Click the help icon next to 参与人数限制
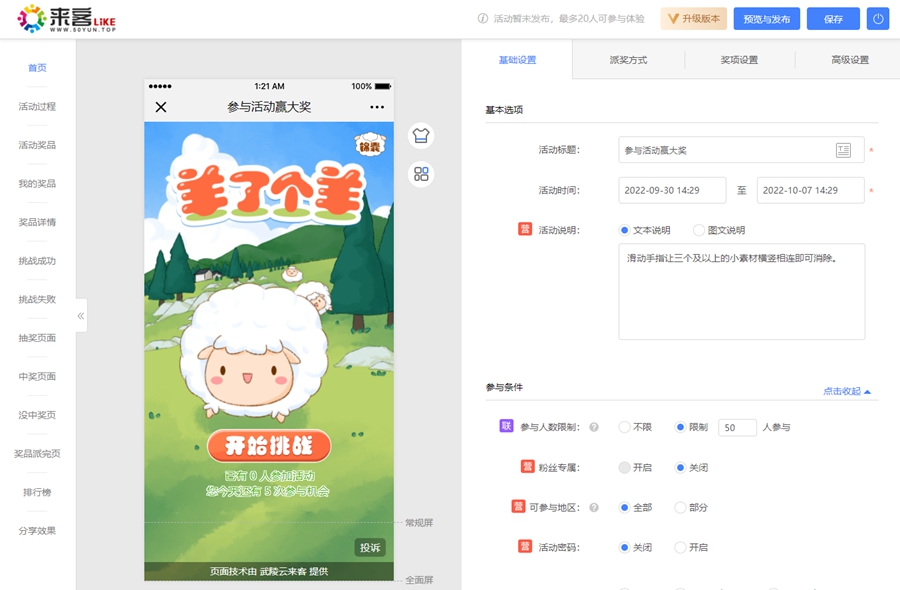The height and width of the screenshot is (590, 900). tap(594, 427)
